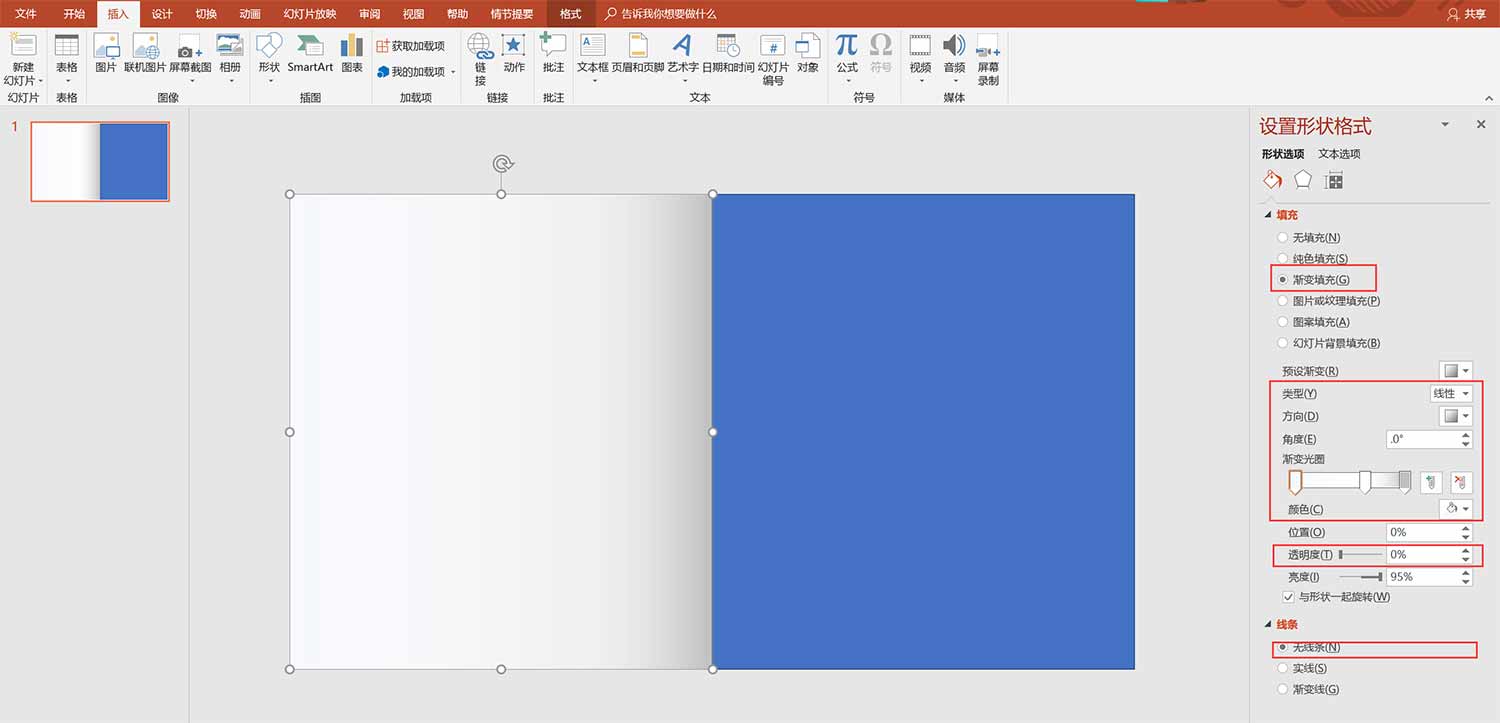The width and height of the screenshot is (1500, 723).
Task: Insert a table with 表格 icon
Action: point(67,45)
